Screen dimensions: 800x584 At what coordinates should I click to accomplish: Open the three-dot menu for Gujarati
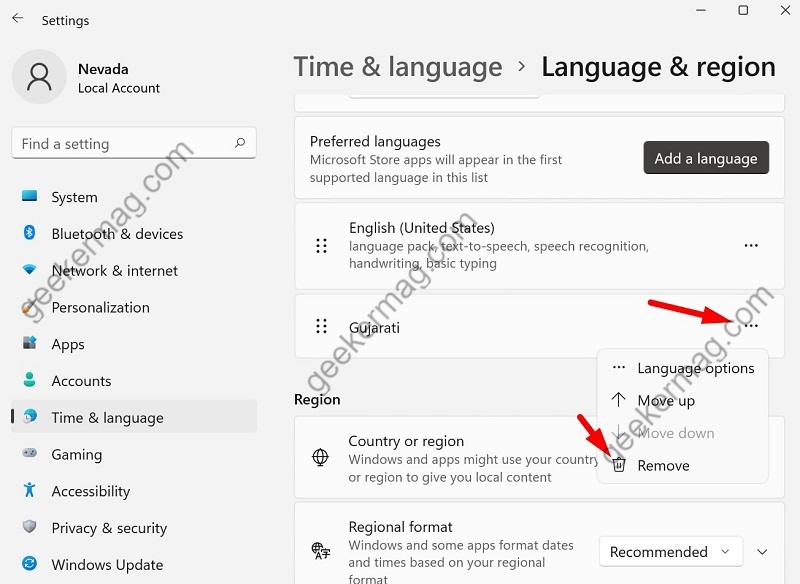pyautogui.click(x=751, y=326)
